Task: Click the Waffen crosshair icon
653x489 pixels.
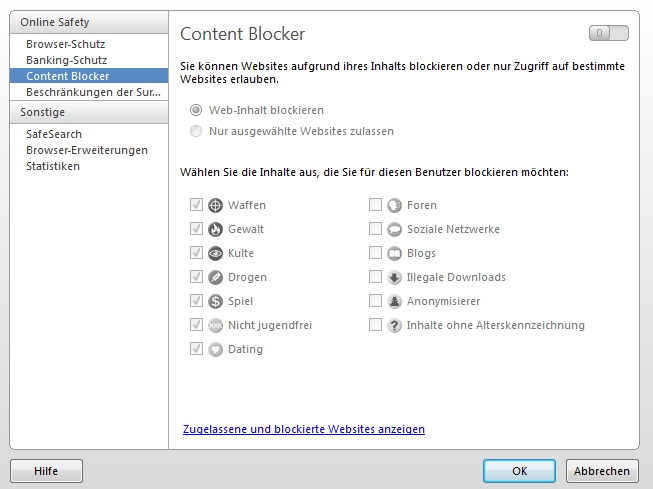Action: (x=215, y=205)
